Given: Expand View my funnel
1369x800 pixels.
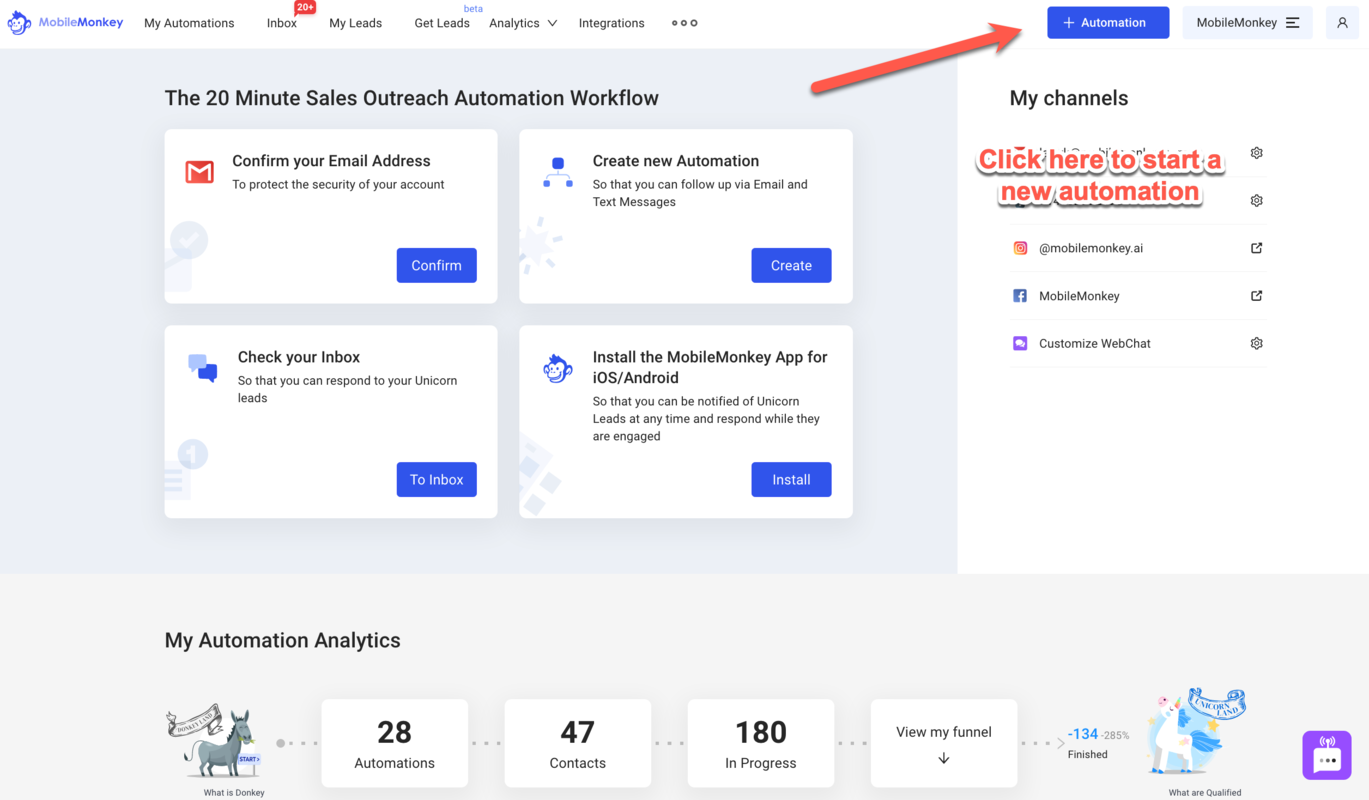Looking at the screenshot, I should 943,743.
